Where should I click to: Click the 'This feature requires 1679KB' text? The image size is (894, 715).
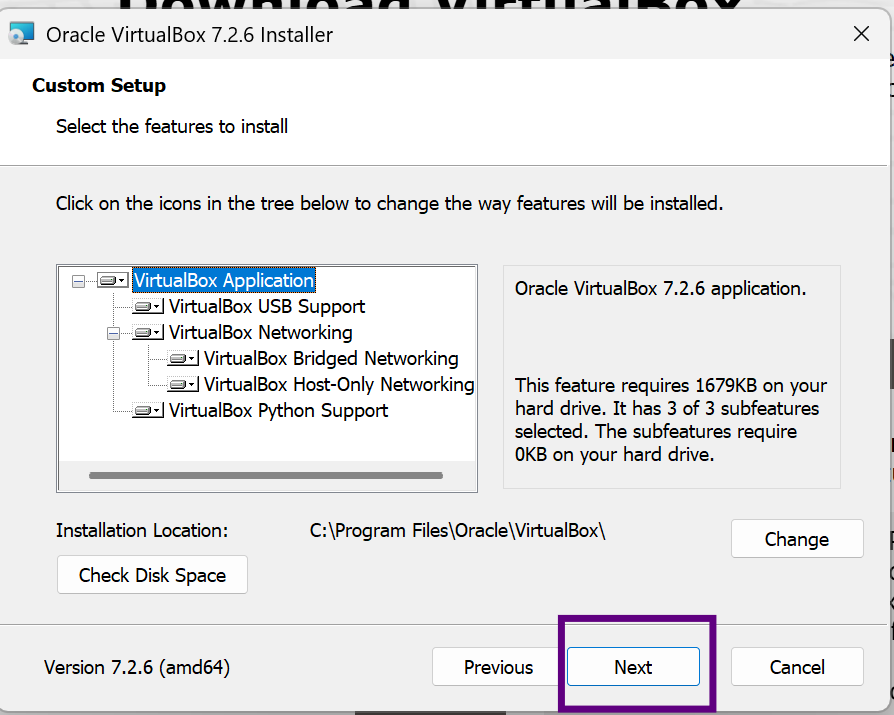coord(670,420)
